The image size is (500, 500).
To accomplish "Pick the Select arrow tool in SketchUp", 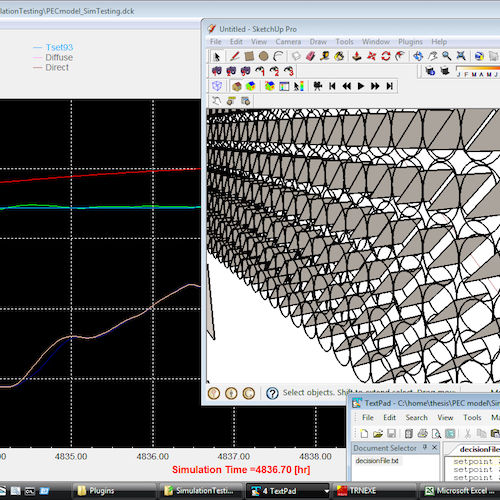I will click(217, 56).
